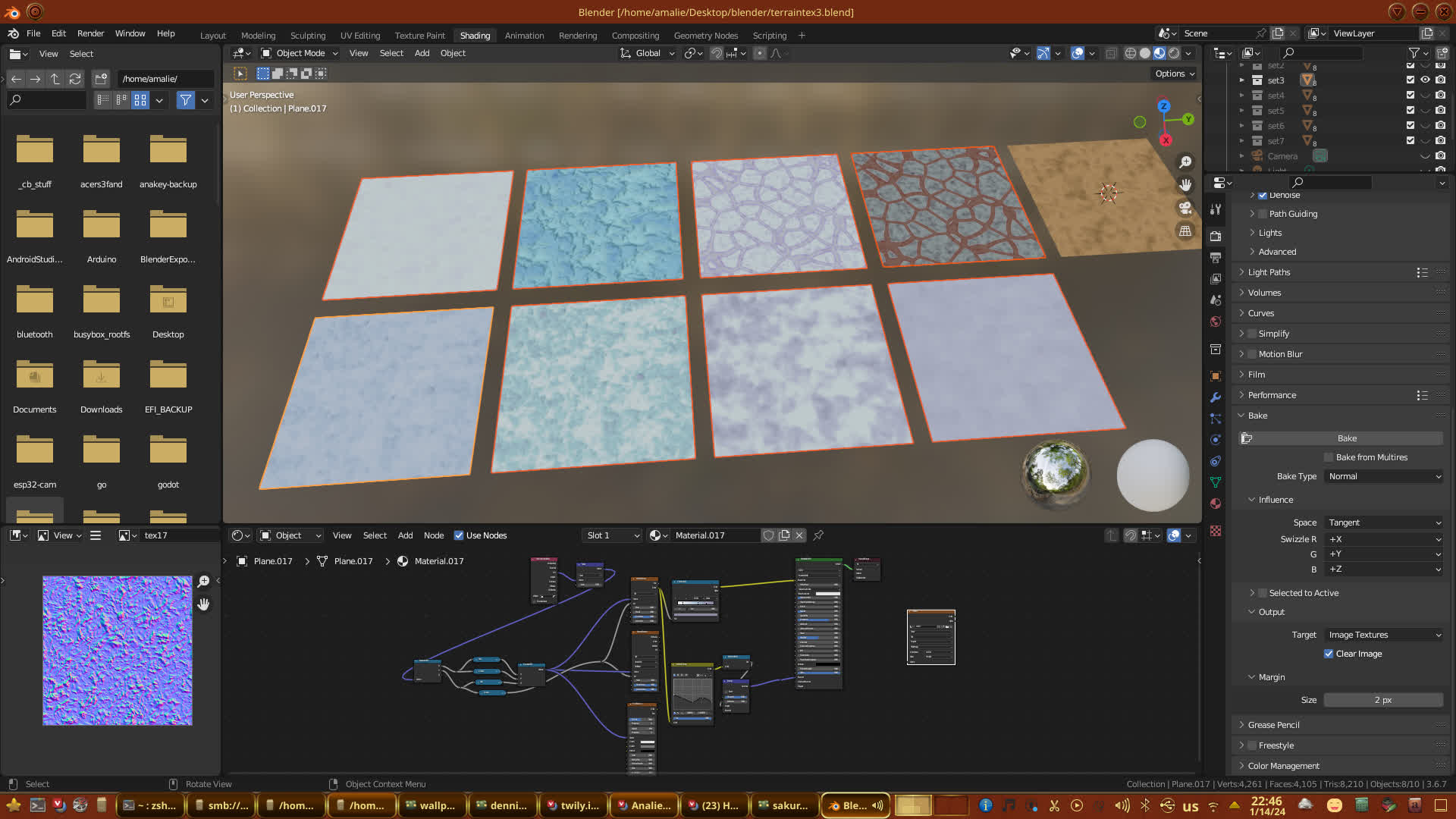Switch to the Texture Paint workspace tab
1456x819 pixels.
(419, 36)
